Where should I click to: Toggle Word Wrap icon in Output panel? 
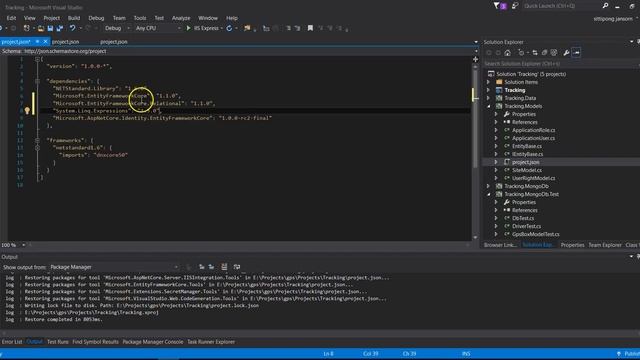237,267
